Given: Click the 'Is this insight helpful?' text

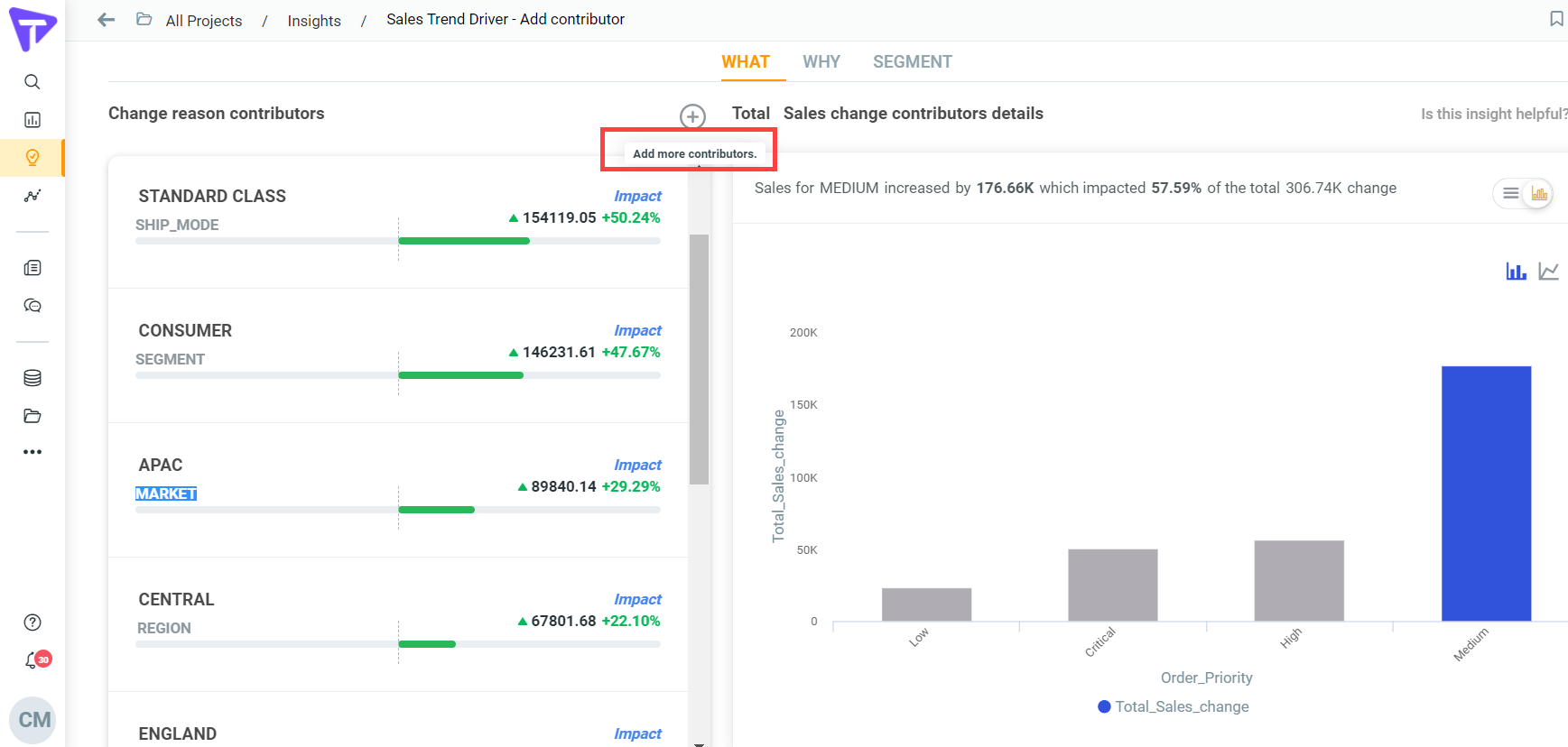Looking at the screenshot, I should point(1493,114).
